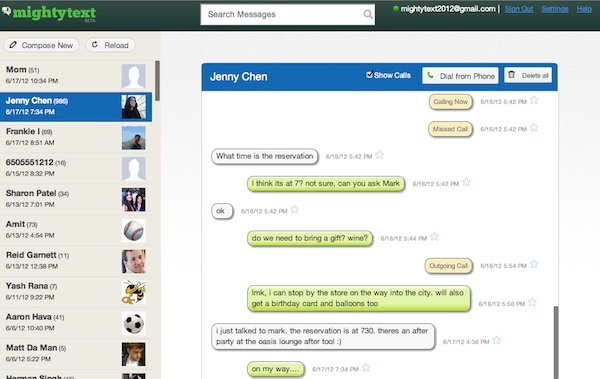Open the Help link
The image size is (600, 379).
coord(584,9)
